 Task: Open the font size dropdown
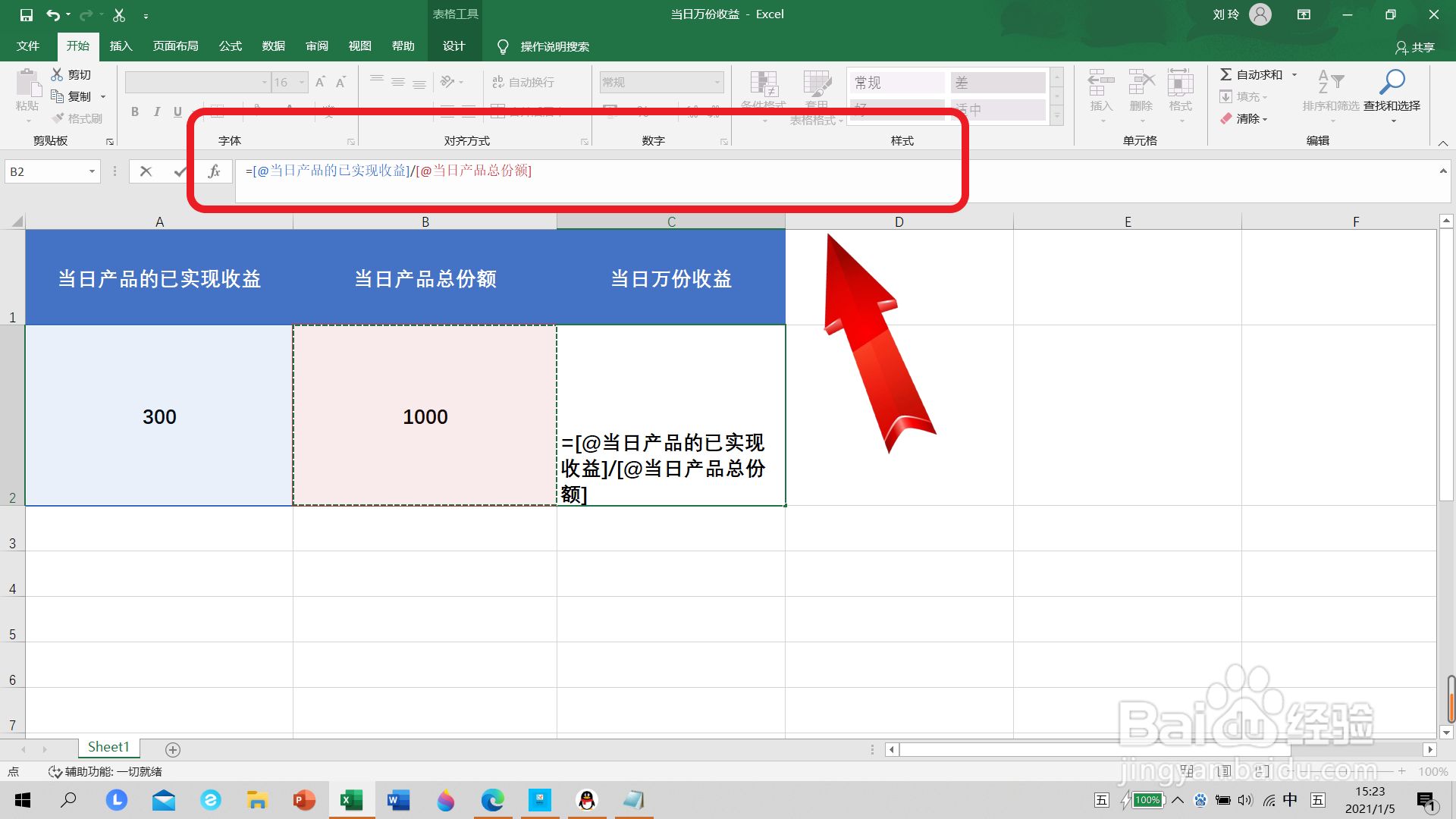[x=302, y=82]
